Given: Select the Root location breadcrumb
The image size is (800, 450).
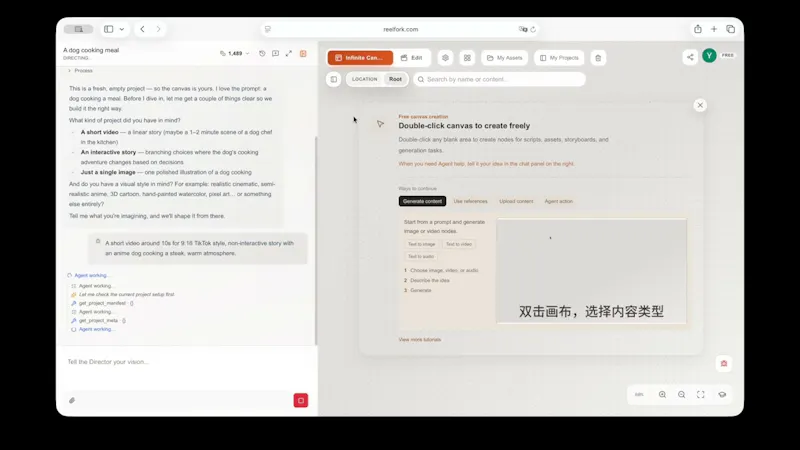Looking at the screenshot, I should [395, 79].
